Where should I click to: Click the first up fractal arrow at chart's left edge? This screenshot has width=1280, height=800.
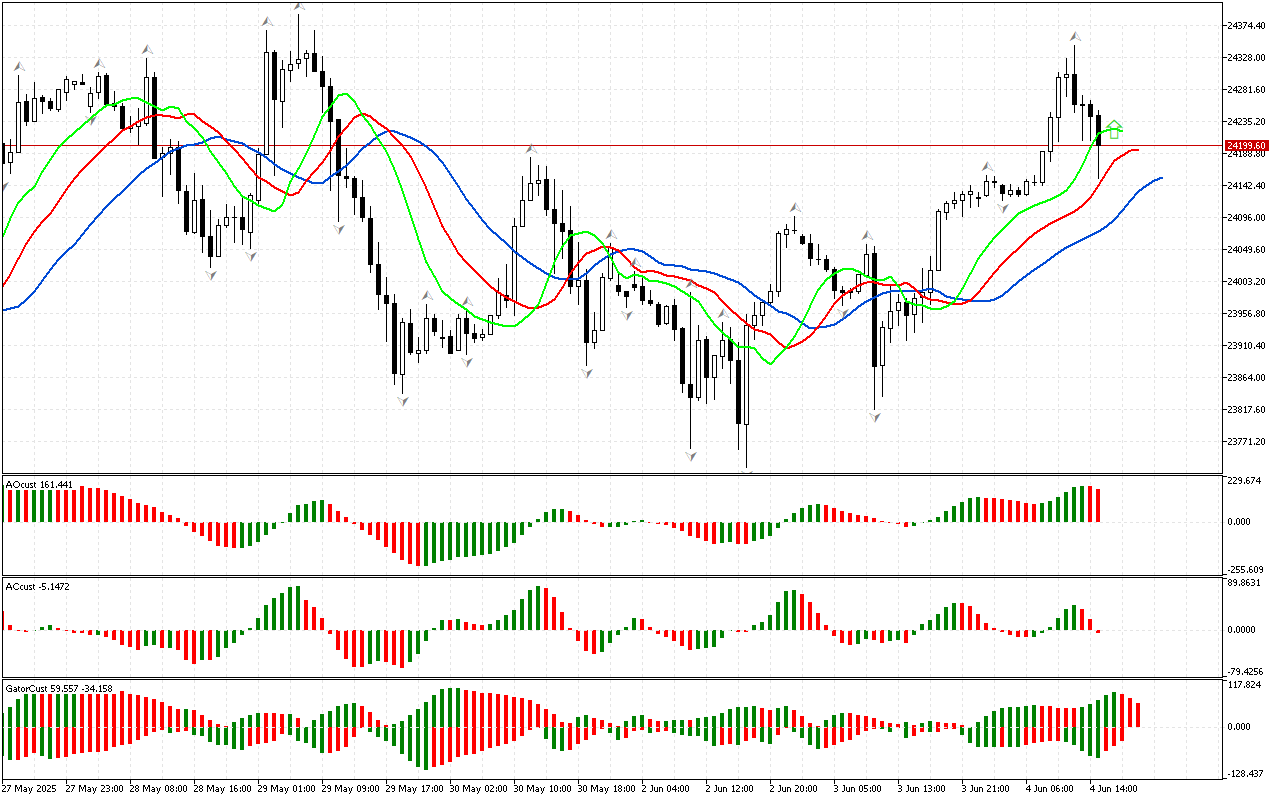(18, 66)
